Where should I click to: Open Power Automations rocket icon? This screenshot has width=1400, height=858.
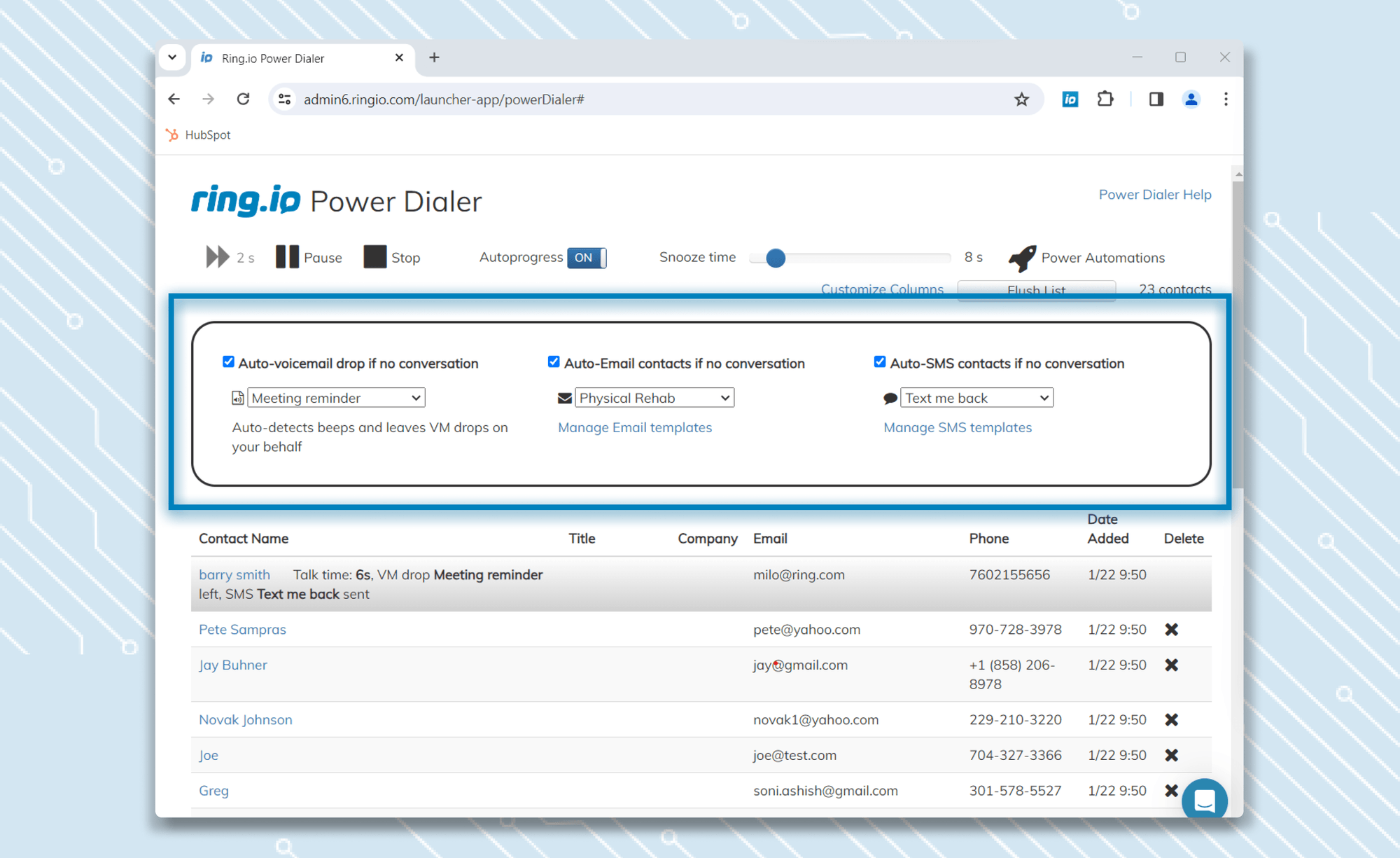coord(1022,258)
